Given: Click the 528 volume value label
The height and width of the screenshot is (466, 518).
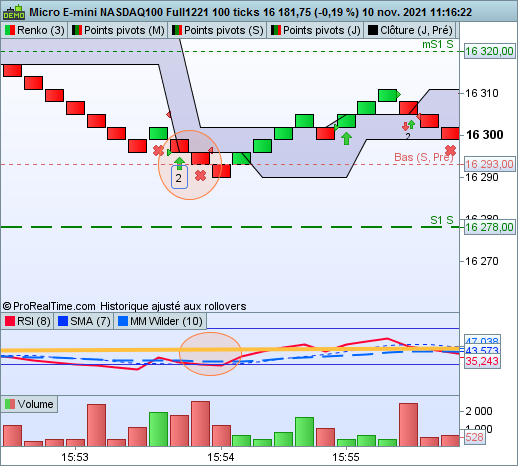Looking at the screenshot, I should [474, 437].
